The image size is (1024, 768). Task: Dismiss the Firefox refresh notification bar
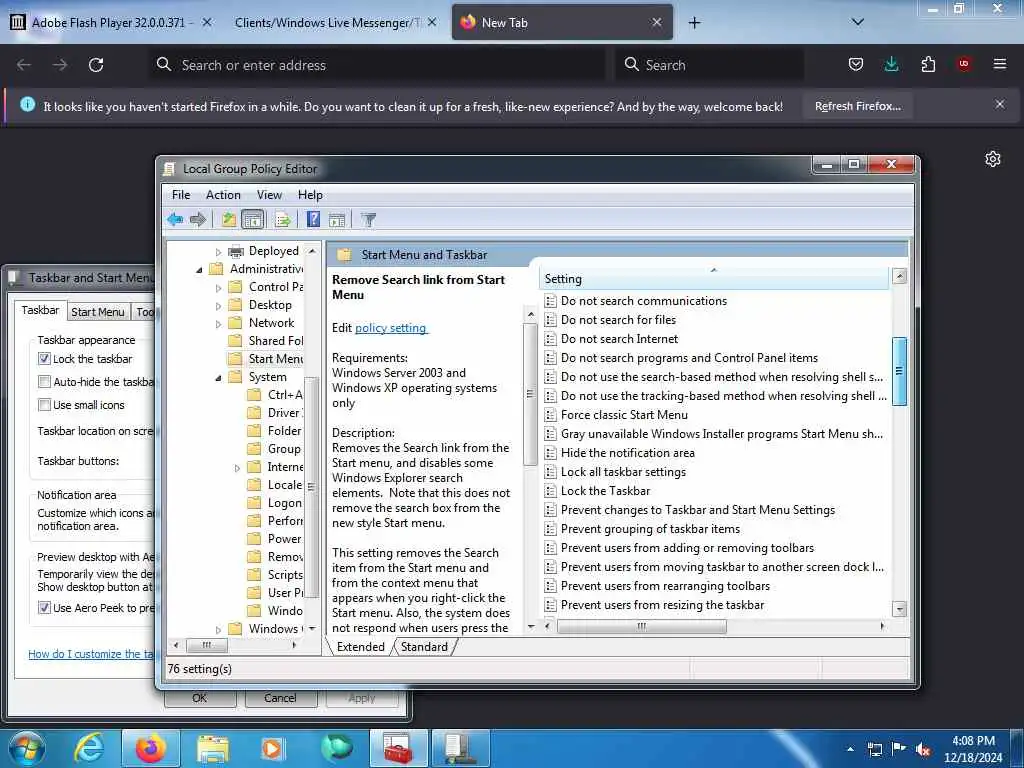click(1000, 104)
